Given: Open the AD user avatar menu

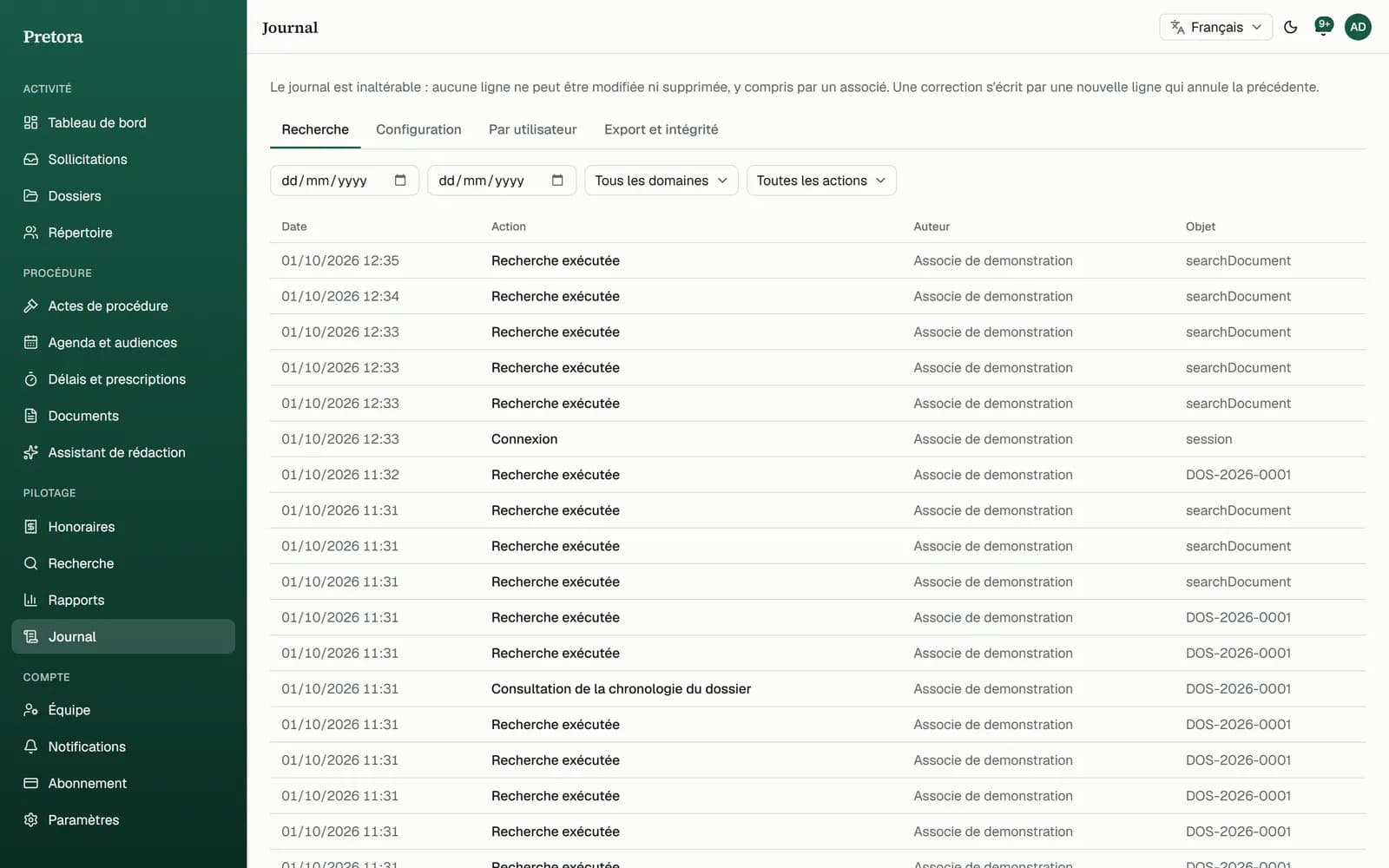Looking at the screenshot, I should (x=1358, y=27).
